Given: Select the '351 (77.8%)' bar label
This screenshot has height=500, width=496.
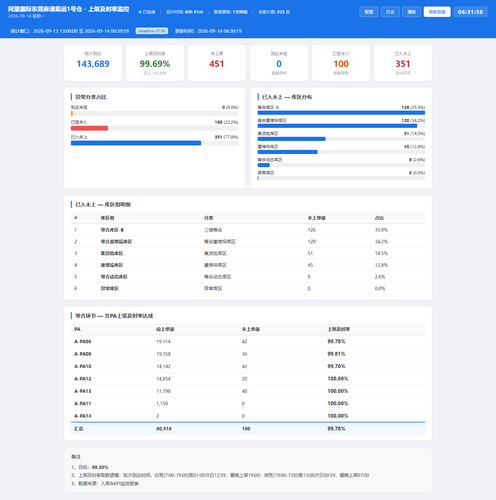Looking at the screenshot, I should 226,137.
